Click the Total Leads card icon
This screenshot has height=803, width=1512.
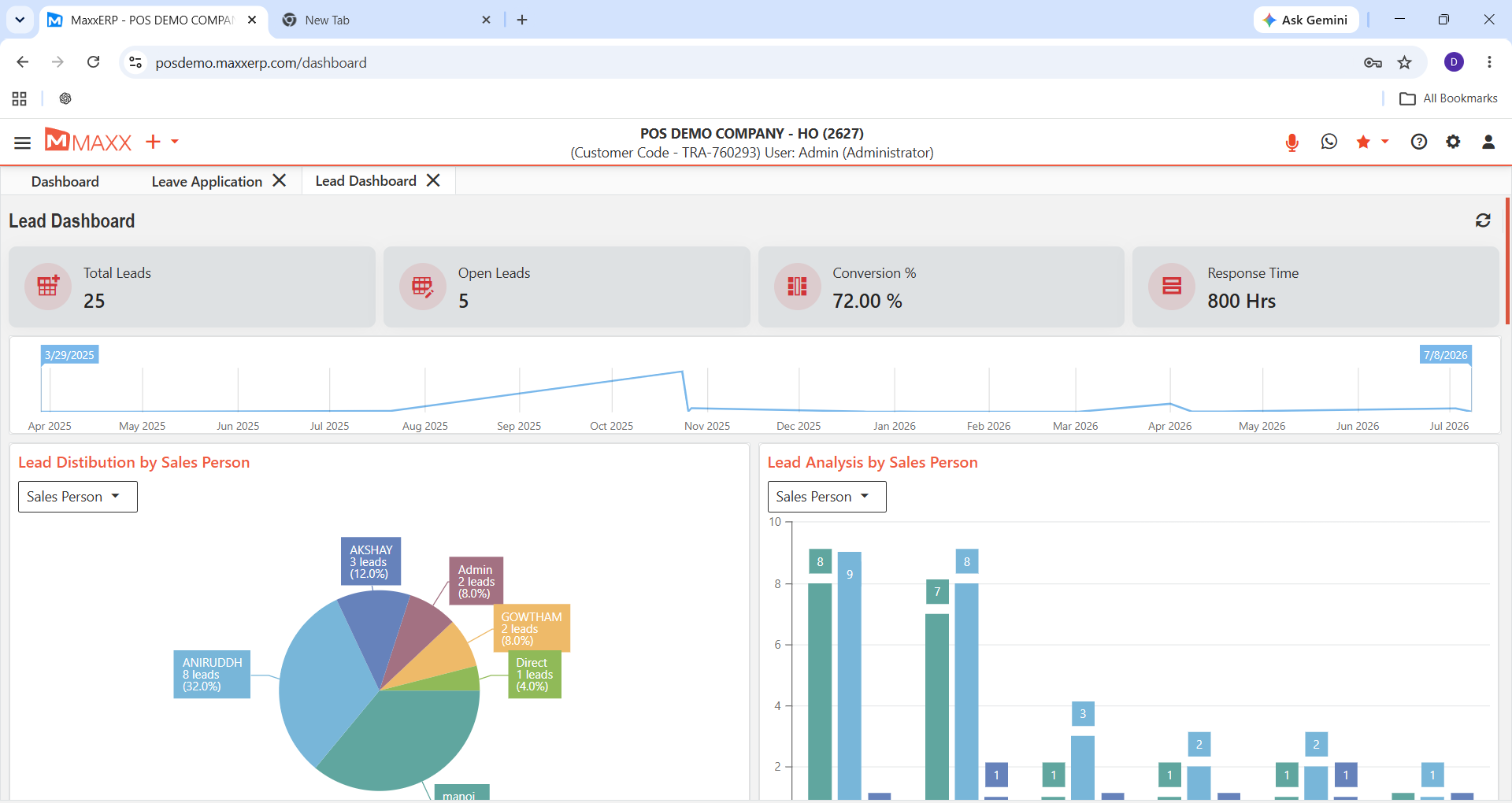pos(48,286)
